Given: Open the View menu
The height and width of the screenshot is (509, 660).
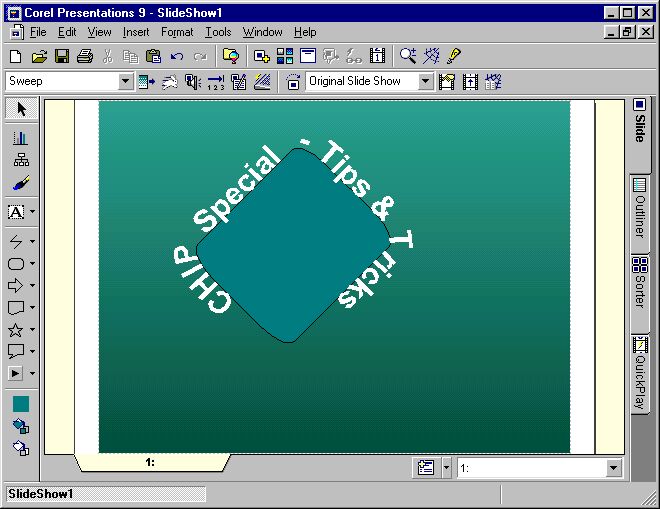Looking at the screenshot, I should click(x=99, y=32).
